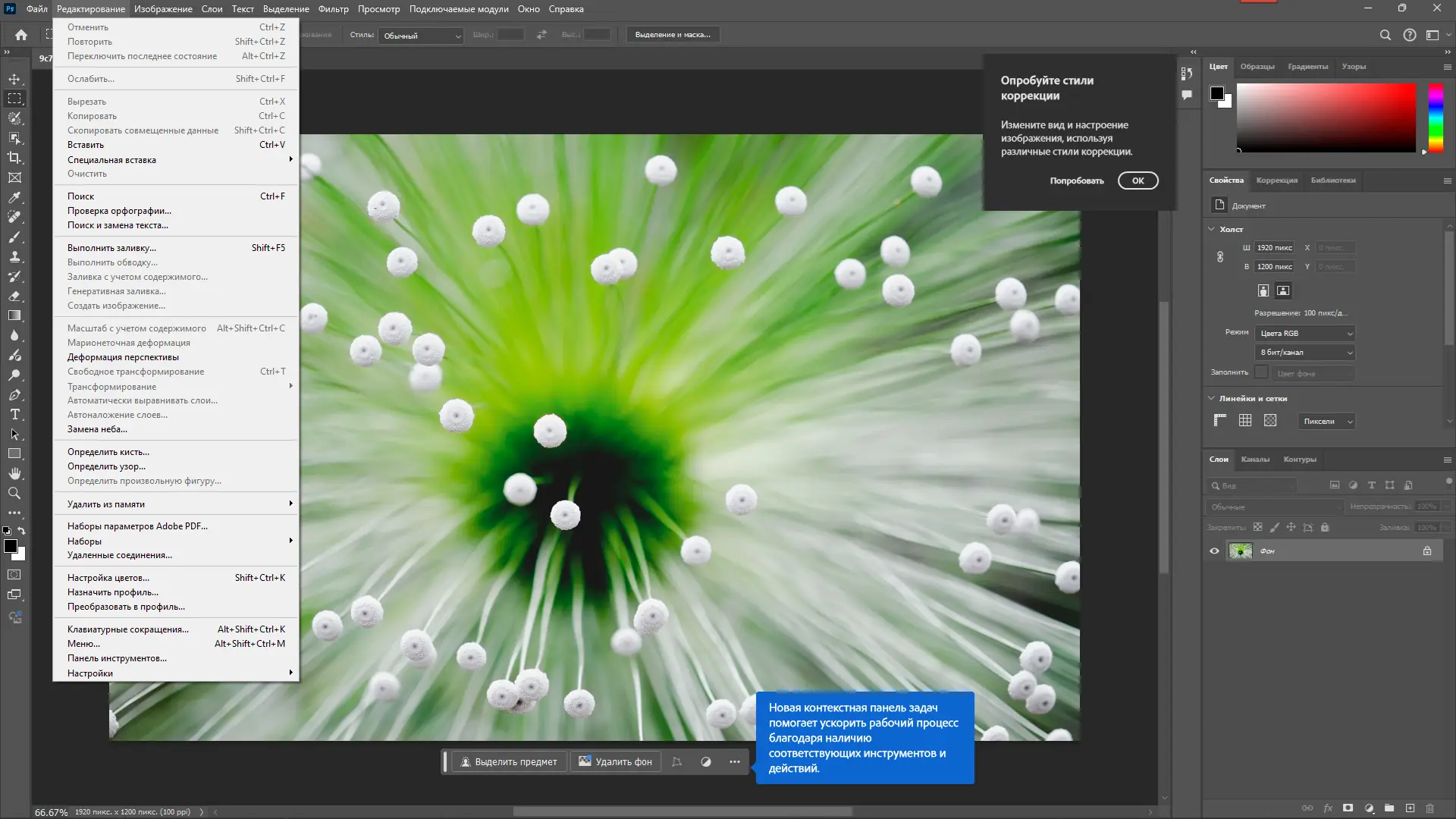Toggle the grid display icon under Линейки и сетки
1456x819 pixels.
pos(1245,421)
